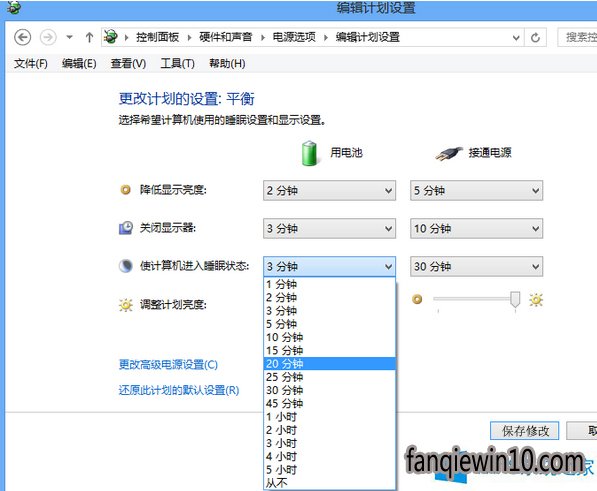Expand the address bar history chevron
The image size is (597, 491).
click(x=516, y=38)
